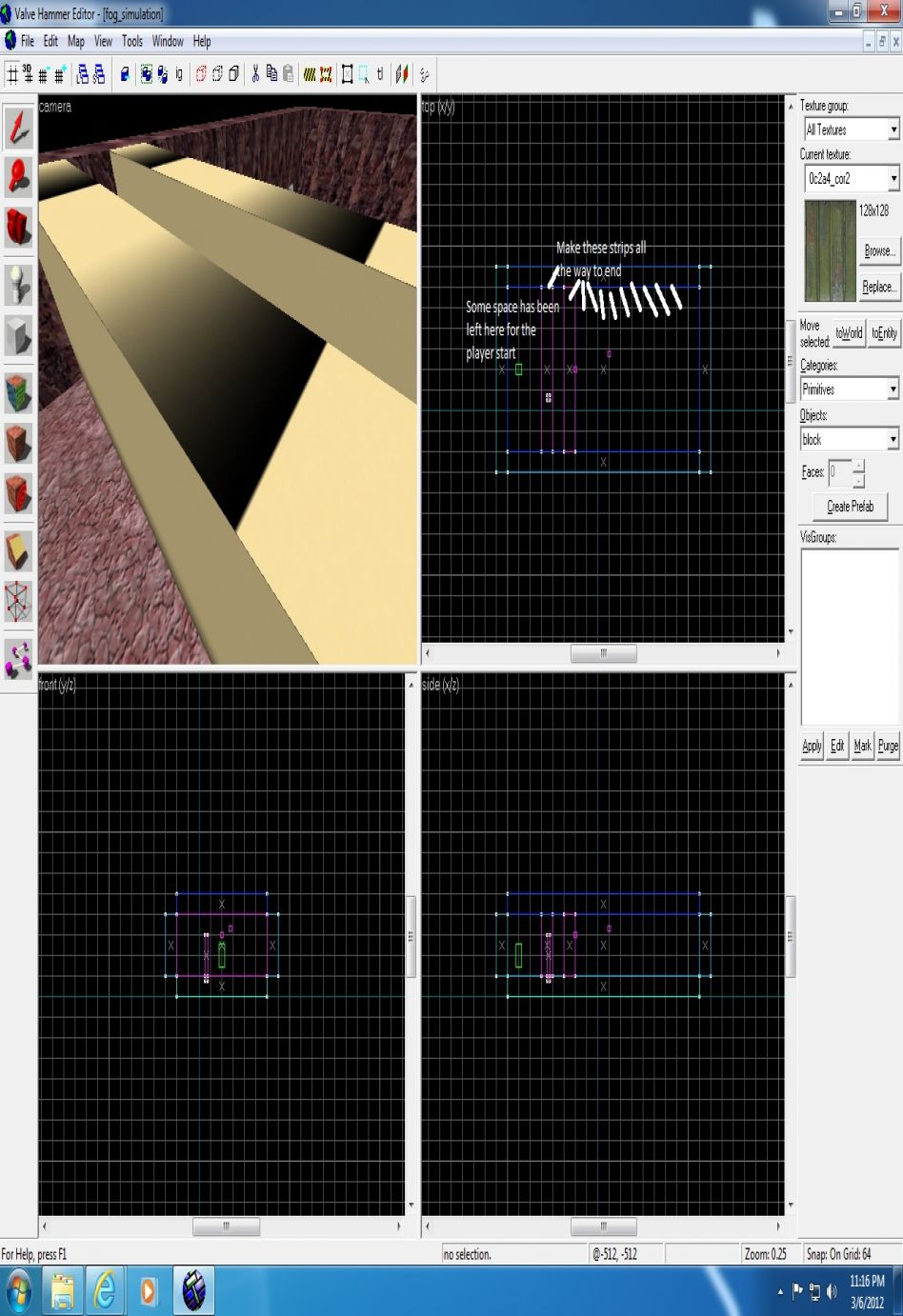This screenshot has height=1316, width=903.
Task: Select the gray Block tool
Action: point(18,335)
